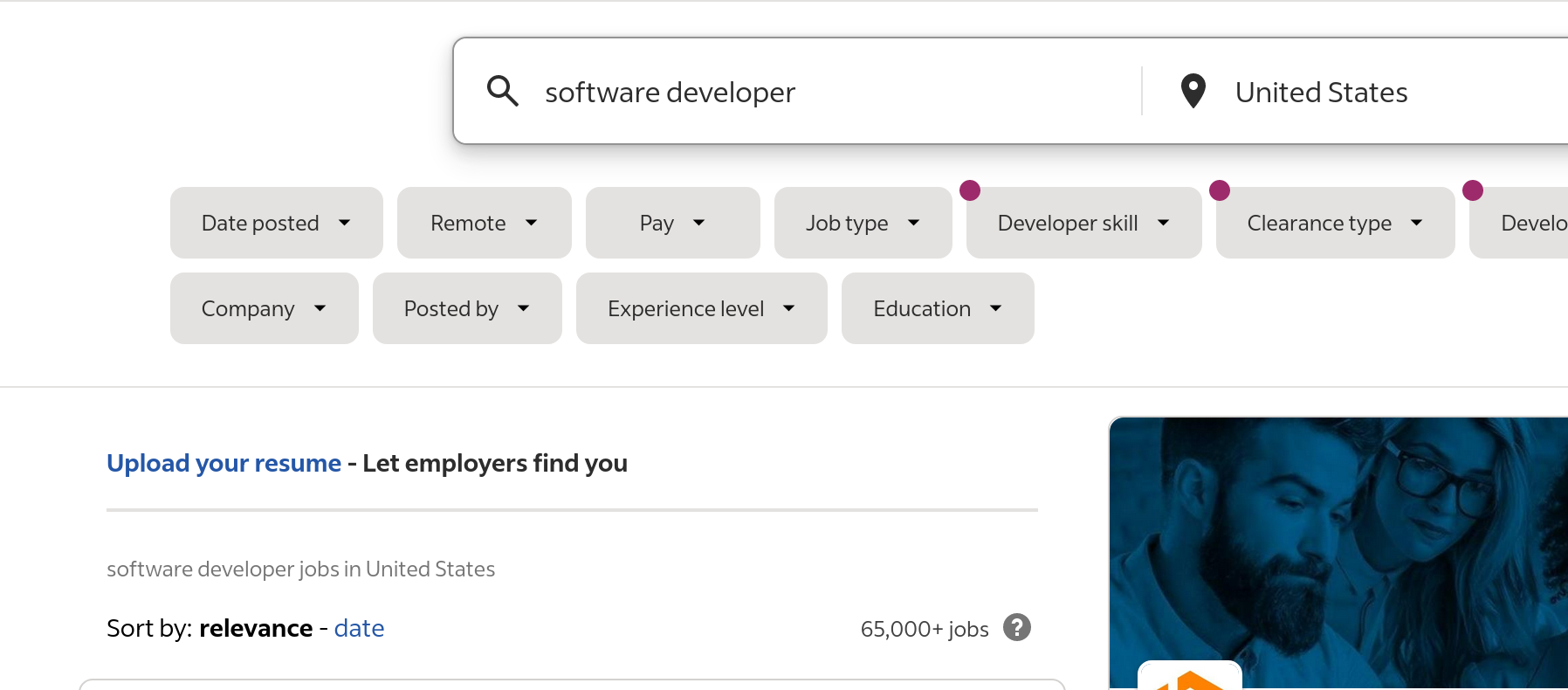Open the job count help icon
The height and width of the screenshot is (690, 1568).
1017,627
